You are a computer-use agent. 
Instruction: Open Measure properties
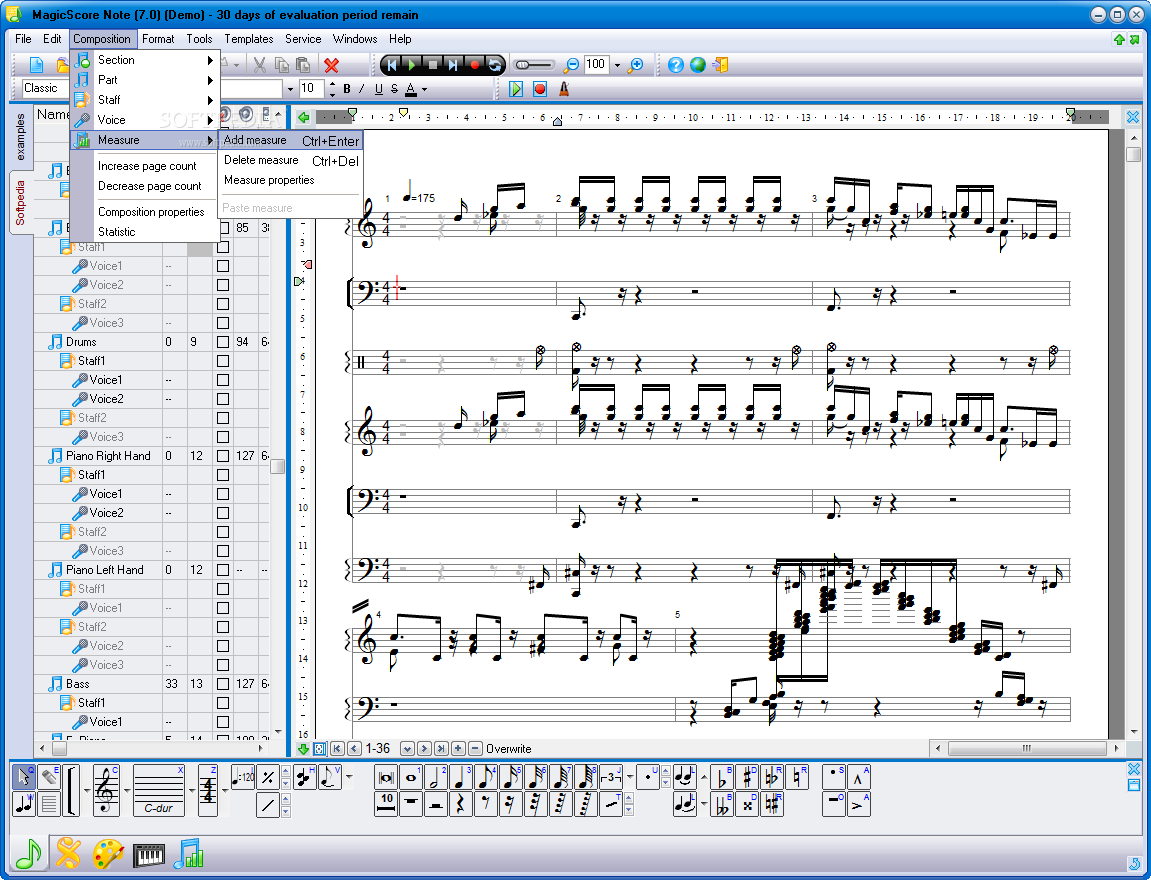(291, 180)
